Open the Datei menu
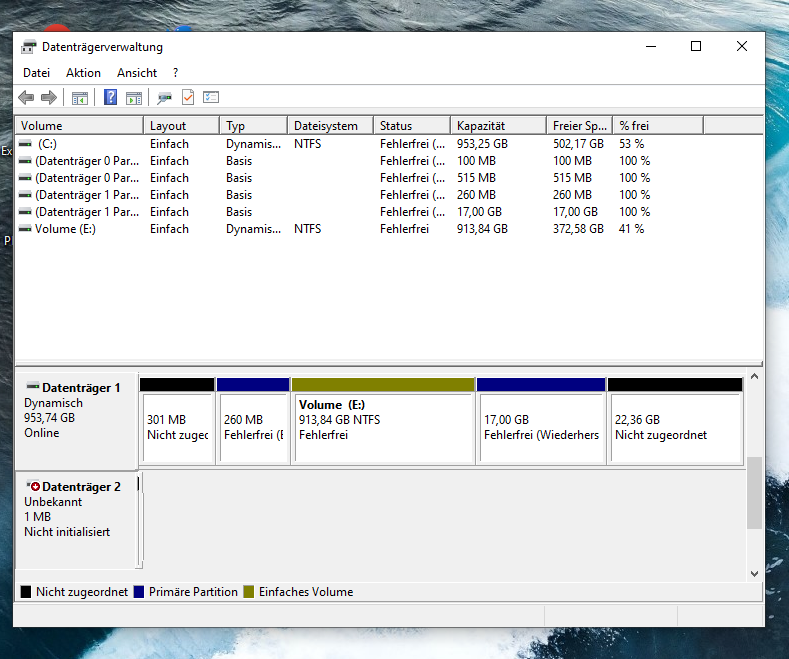The width and height of the screenshot is (789, 659). pyautogui.click(x=36, y=73)
